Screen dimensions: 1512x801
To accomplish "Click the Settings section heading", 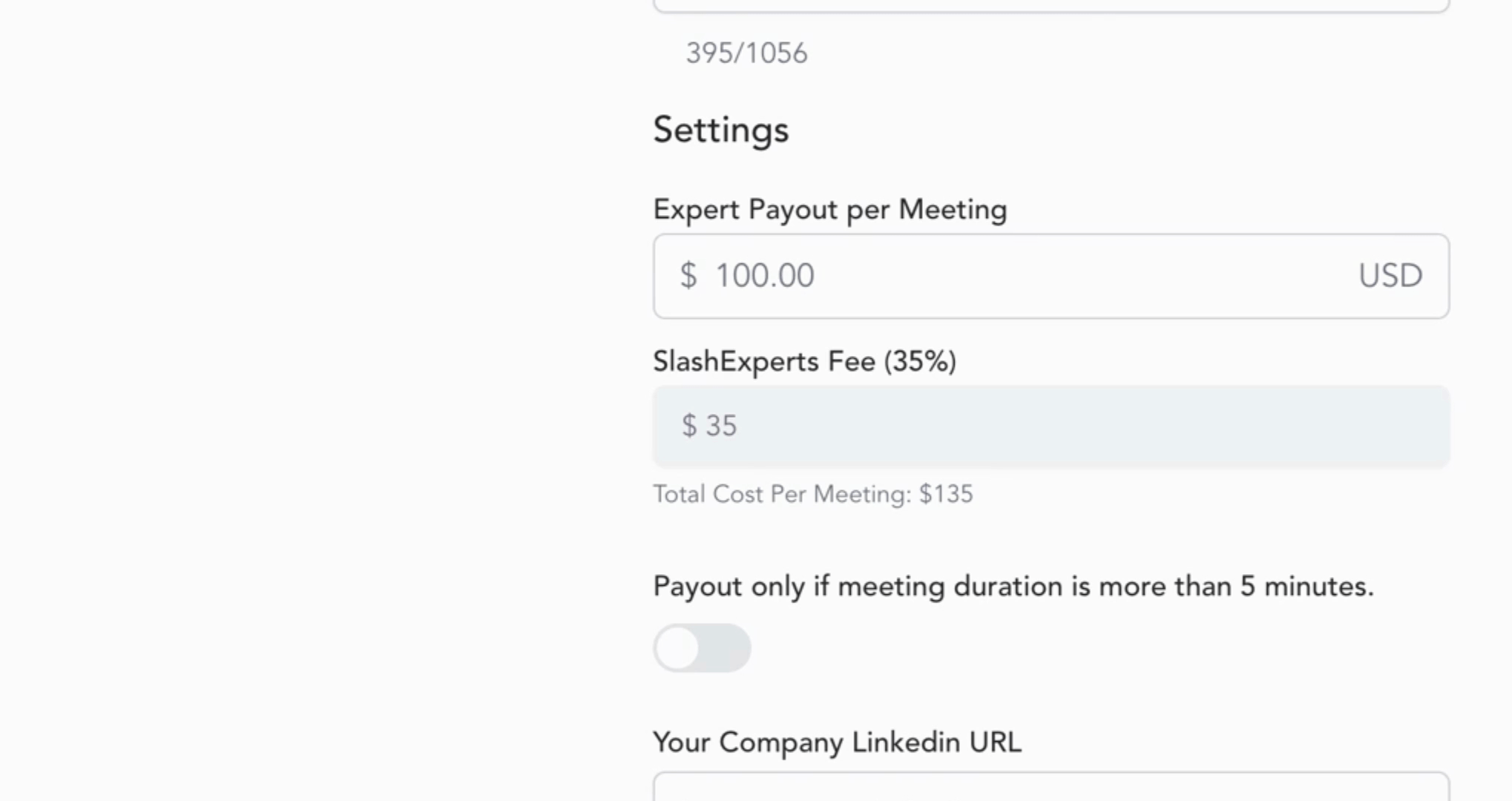I will [720, 130].
